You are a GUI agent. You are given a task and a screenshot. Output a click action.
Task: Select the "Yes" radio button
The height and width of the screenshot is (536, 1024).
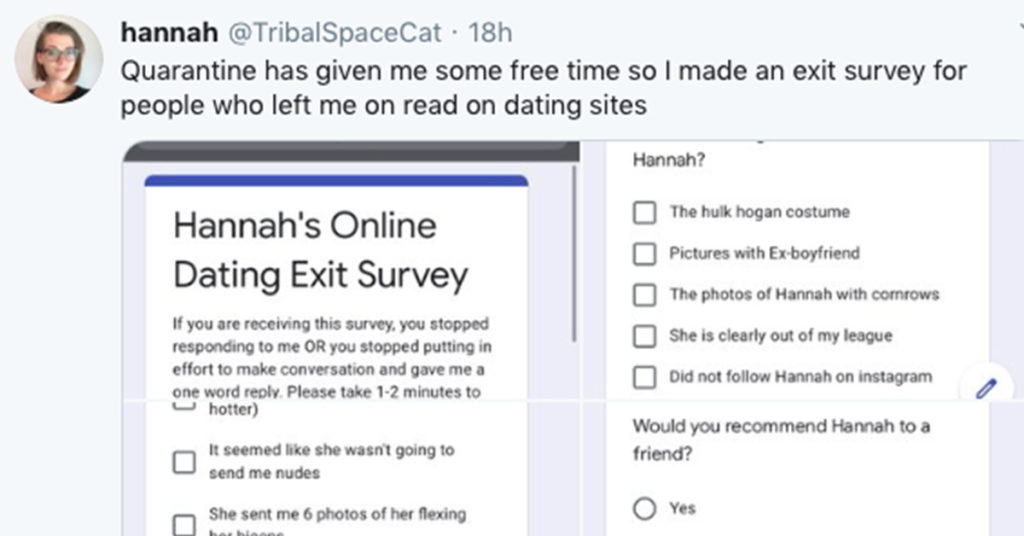(645, 509)
